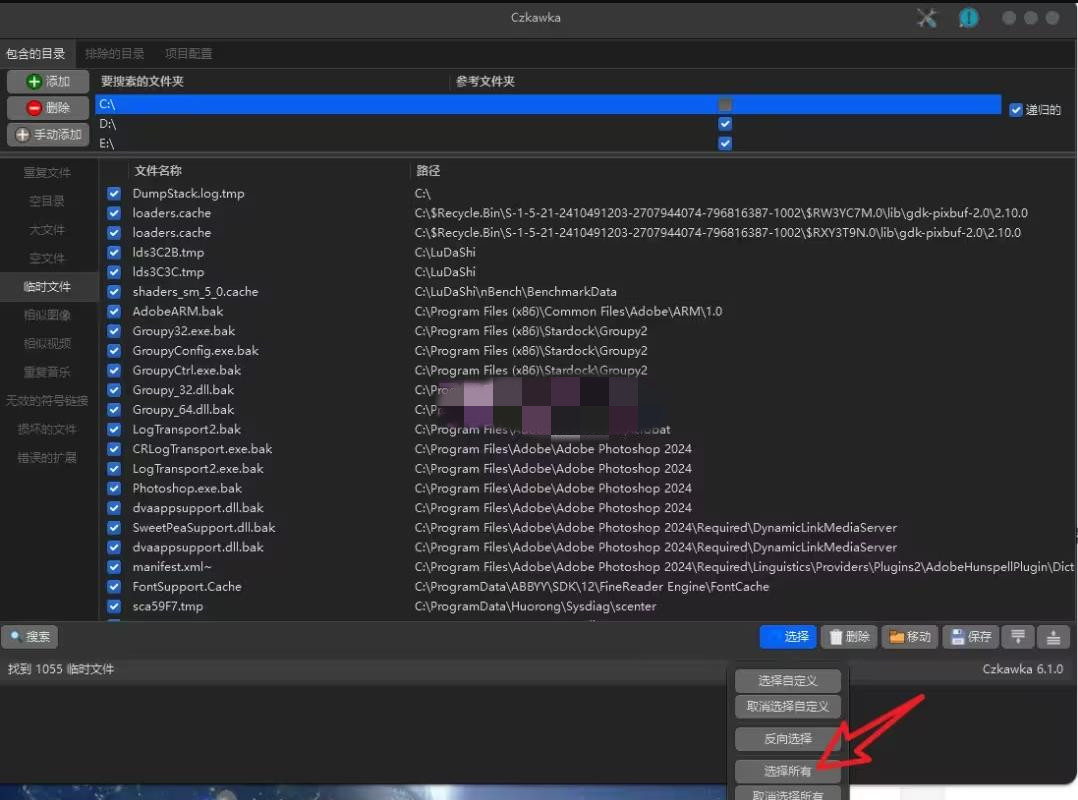Choose 选择所有 from the popup menu

pyautogui.click(x=788, y=771)
